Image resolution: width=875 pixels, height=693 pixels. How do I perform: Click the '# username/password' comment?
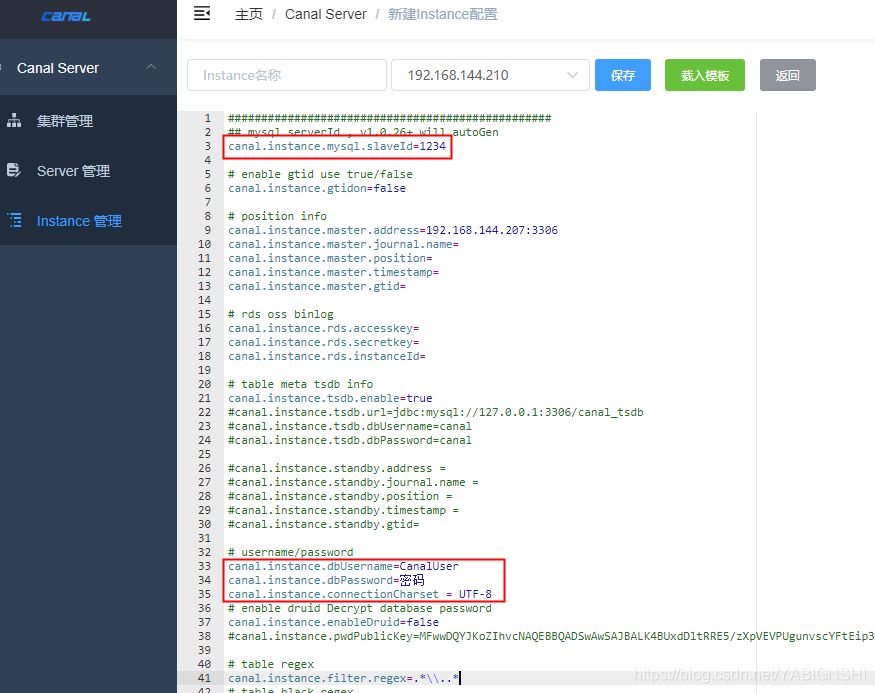pyautogui.click(x=290, y=552)
